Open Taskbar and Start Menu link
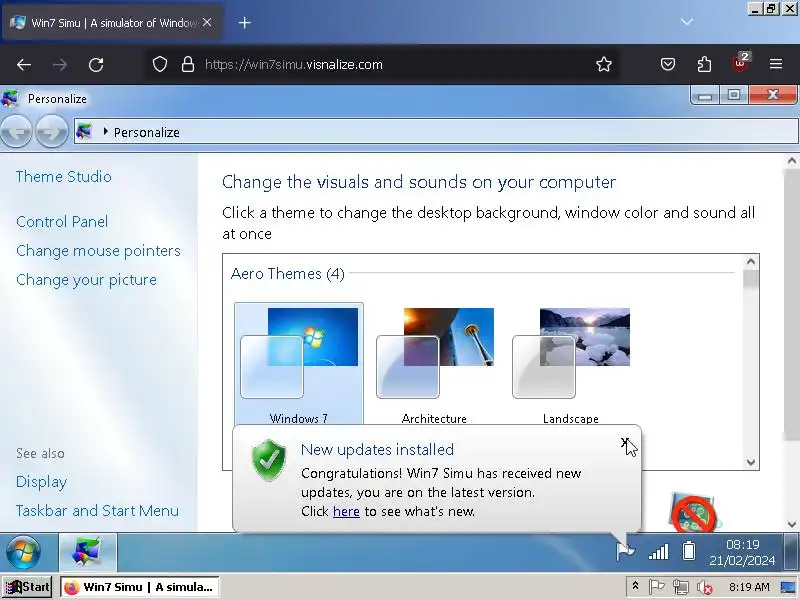 (x=97, y=511)
